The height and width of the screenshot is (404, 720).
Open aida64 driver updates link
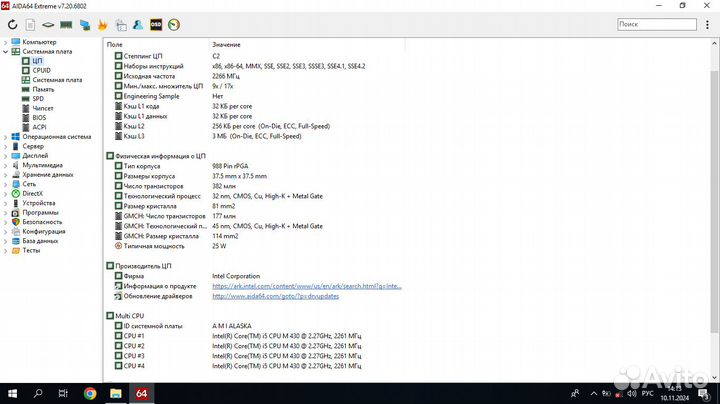[276, 296]
